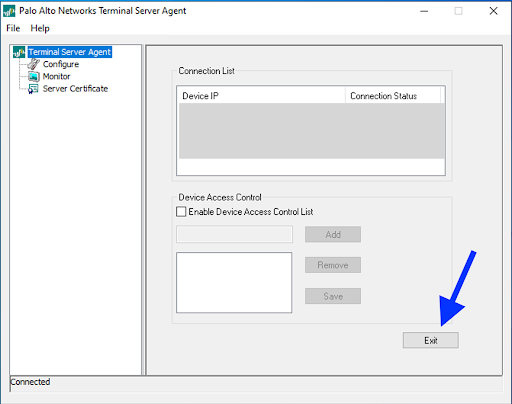Click the access control device list box
Image resolution: width=512 pixels, height=404 pixels.
tap(234, 282)
